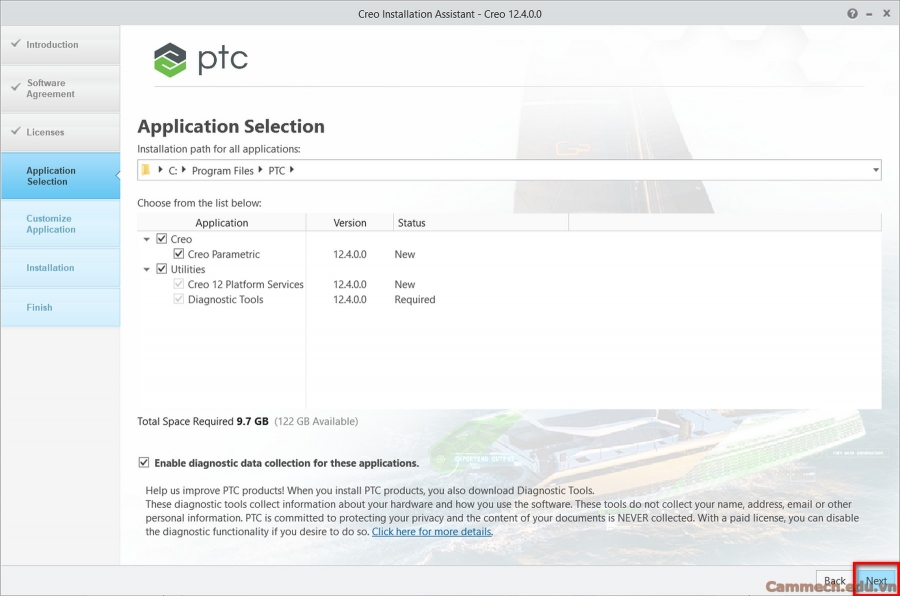The image size is (900, 596).
Task: Open help via the question mark icon
Action: click(851, 13)
